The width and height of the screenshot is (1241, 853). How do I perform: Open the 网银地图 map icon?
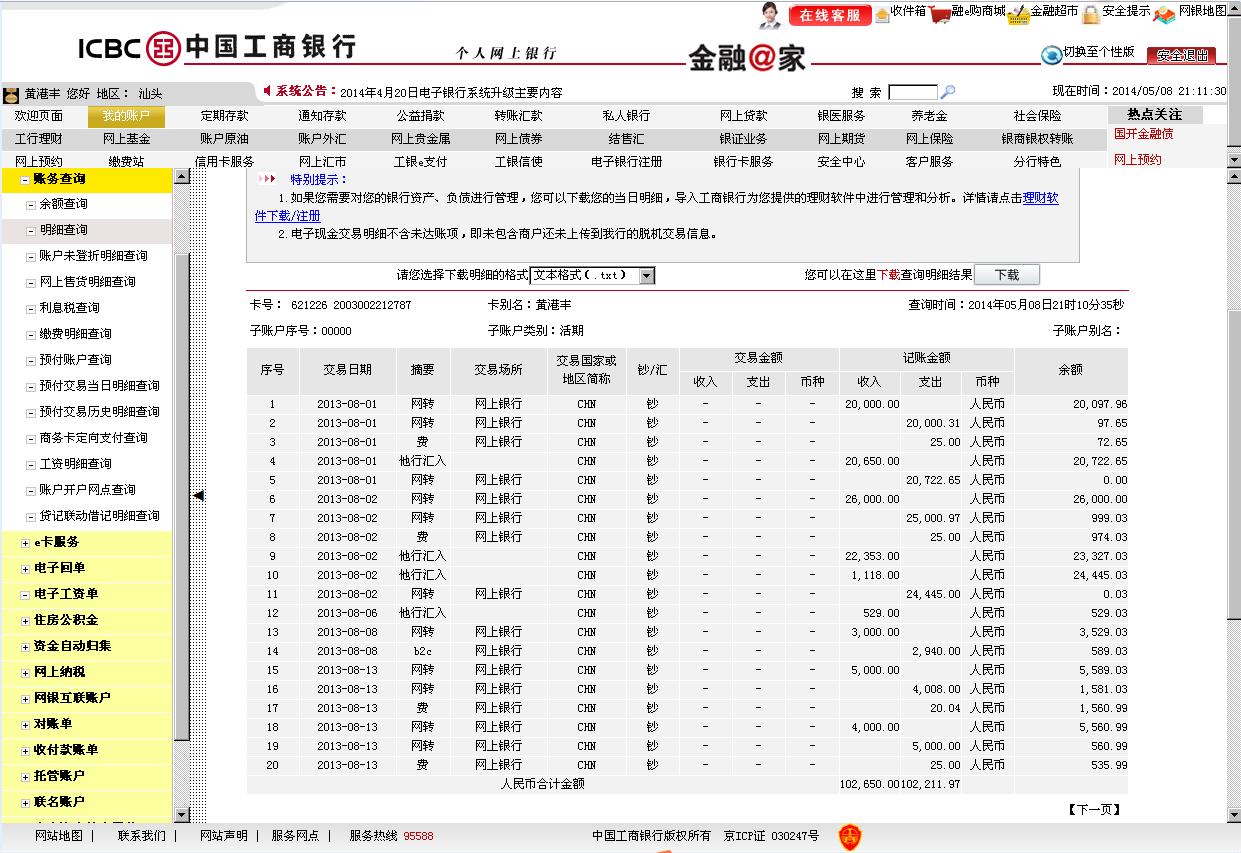point(1165,14)
